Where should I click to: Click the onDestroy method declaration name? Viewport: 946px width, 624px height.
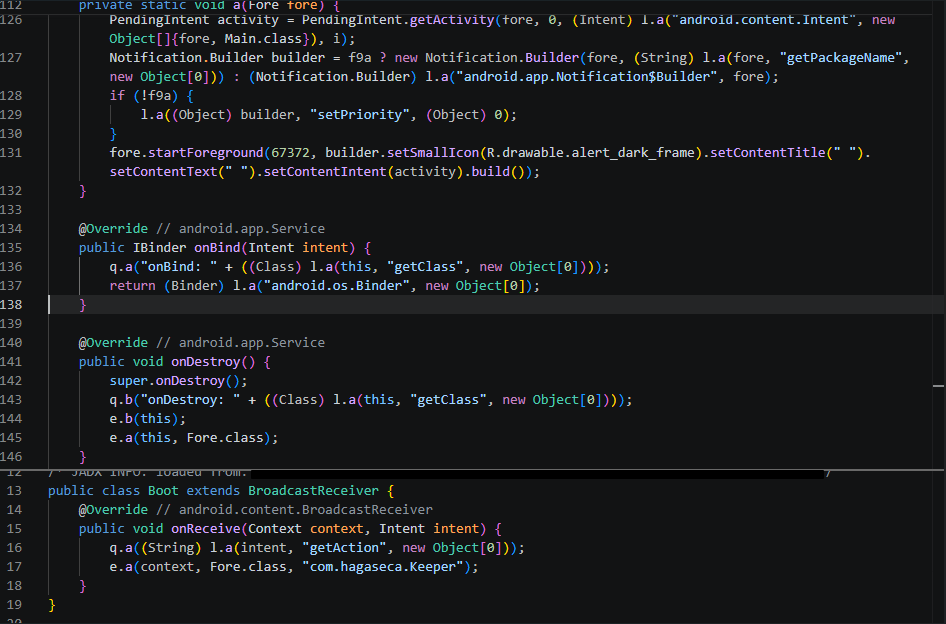point(206,362)
